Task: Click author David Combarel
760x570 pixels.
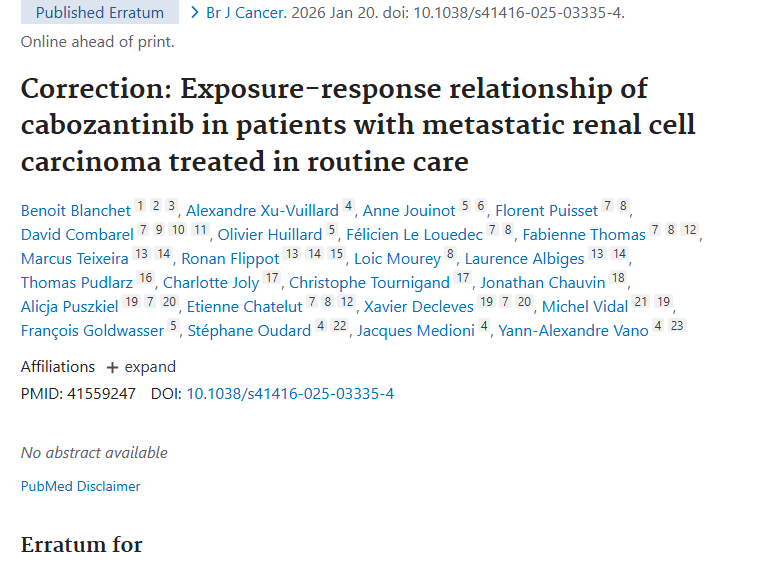Action: pos(77,234)
